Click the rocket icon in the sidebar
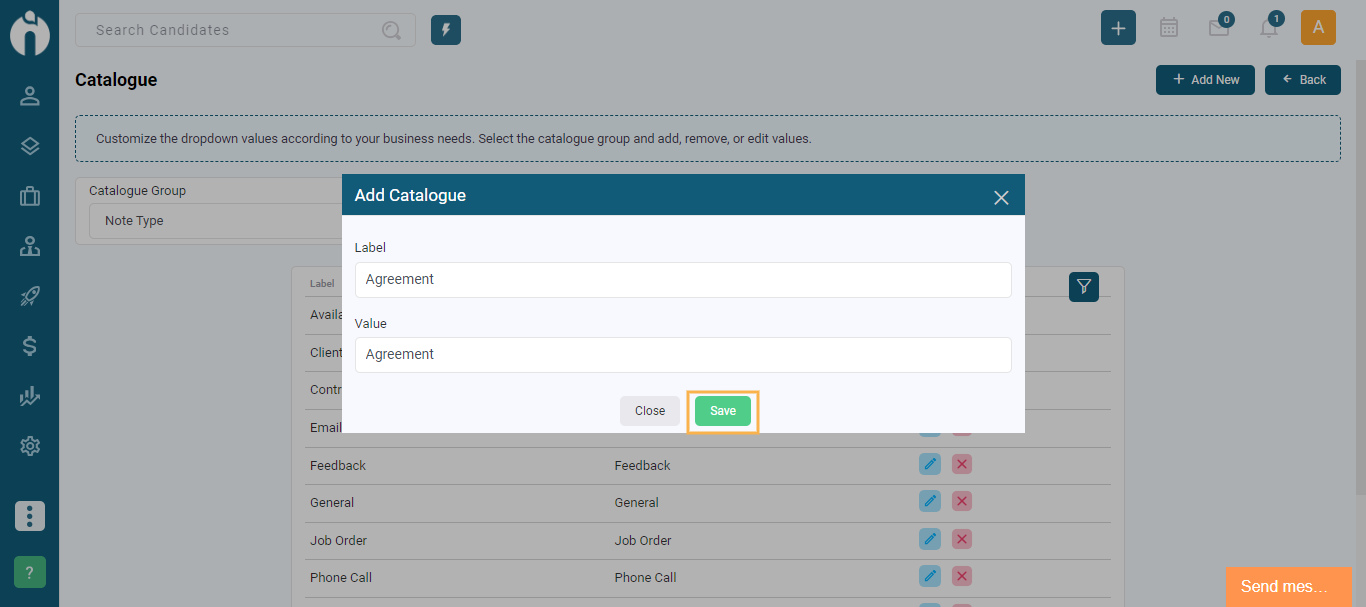This screenshot has width=1366, height=607. tap(30, 296)
